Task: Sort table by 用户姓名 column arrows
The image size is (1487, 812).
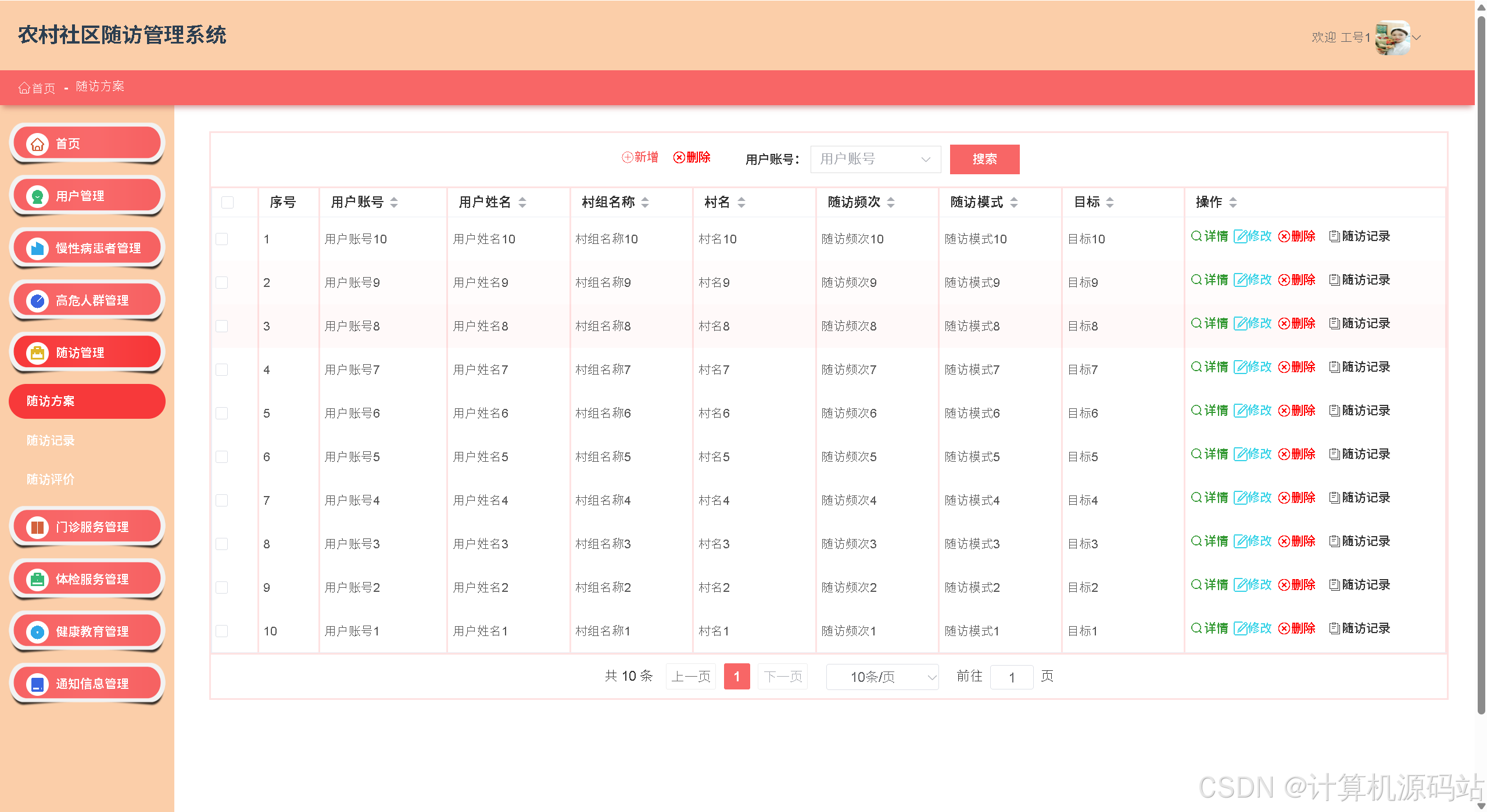Action: click(x=522, y=202)
